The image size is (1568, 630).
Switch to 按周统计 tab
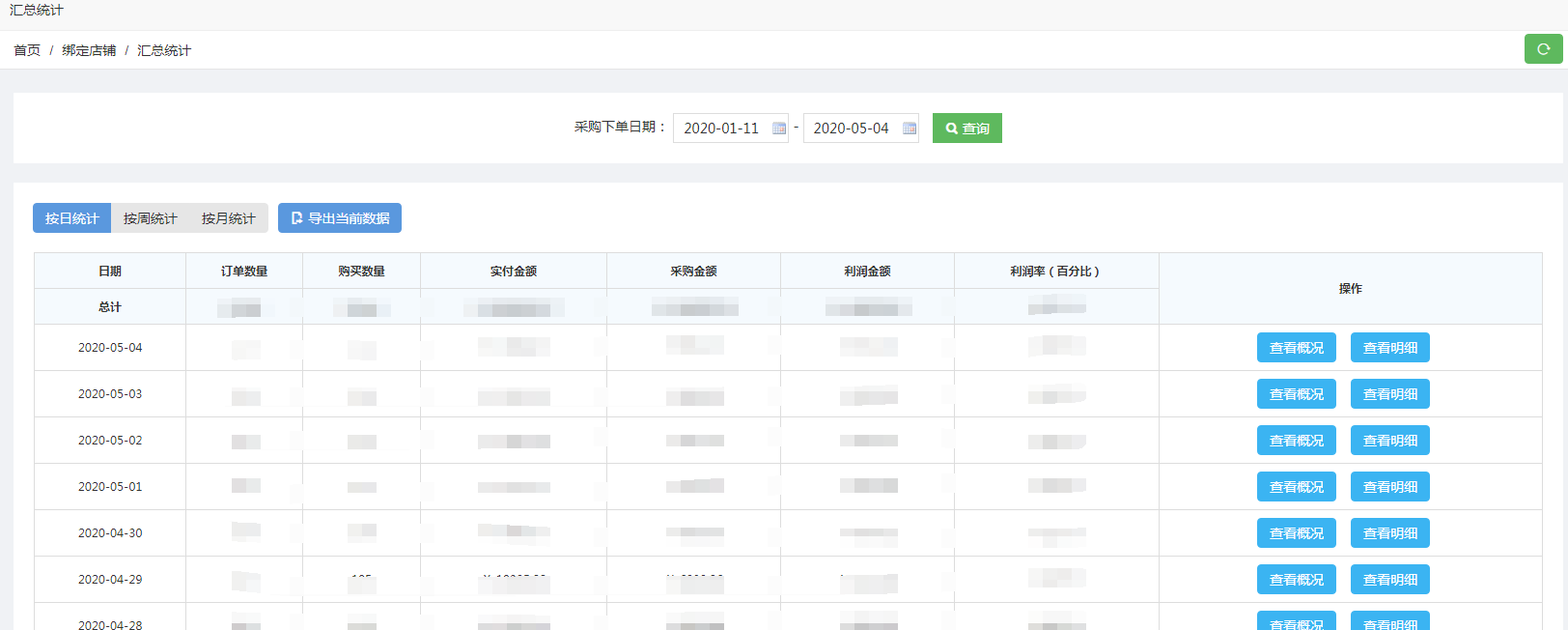tap(150, 218)
